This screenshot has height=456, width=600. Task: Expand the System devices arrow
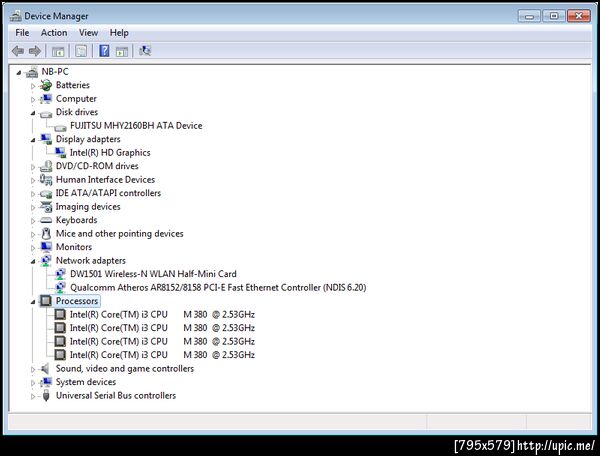pos(33,383)
